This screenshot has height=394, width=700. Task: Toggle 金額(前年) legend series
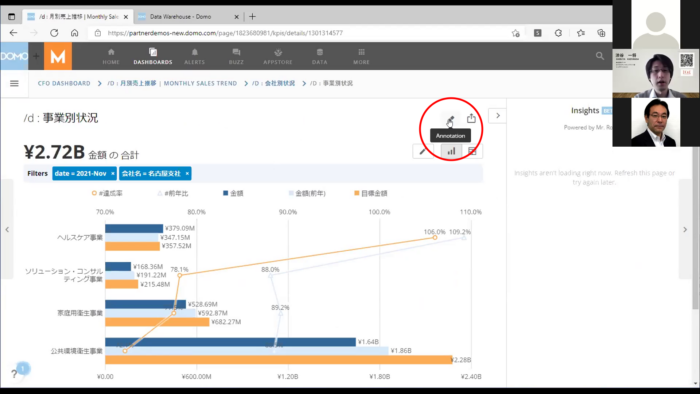tap(307, 193)
